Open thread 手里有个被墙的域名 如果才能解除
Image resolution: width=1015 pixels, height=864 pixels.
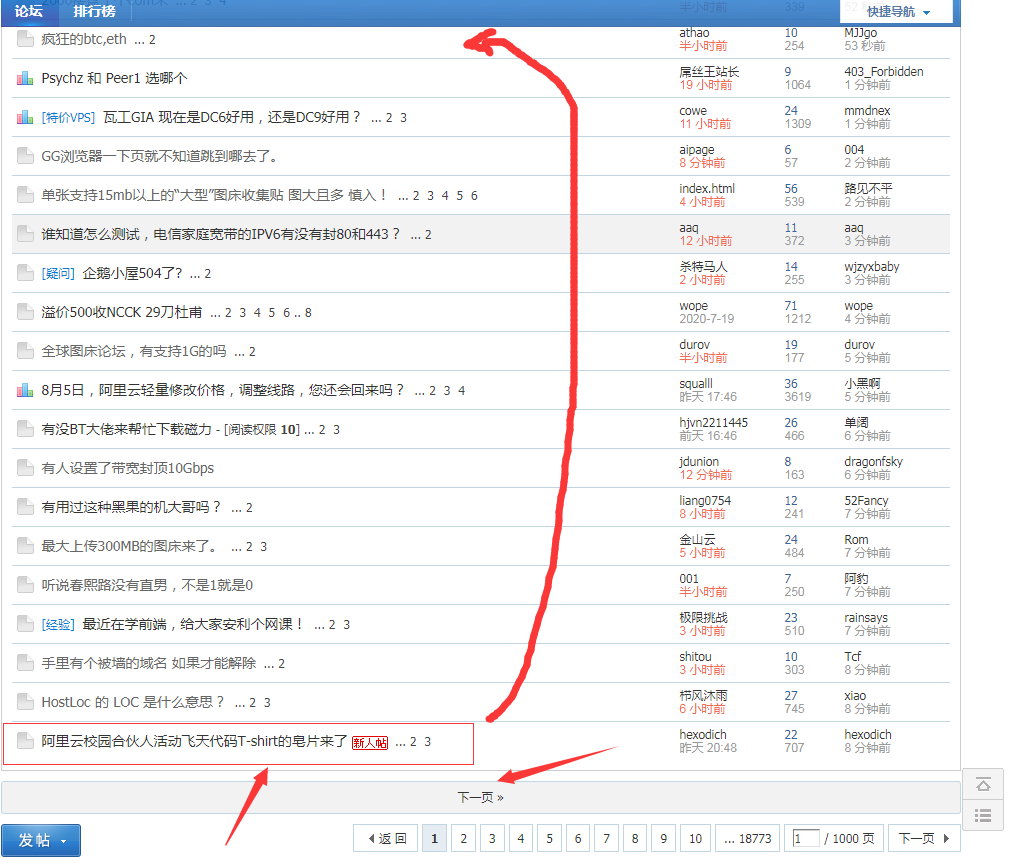click(149, 663)
